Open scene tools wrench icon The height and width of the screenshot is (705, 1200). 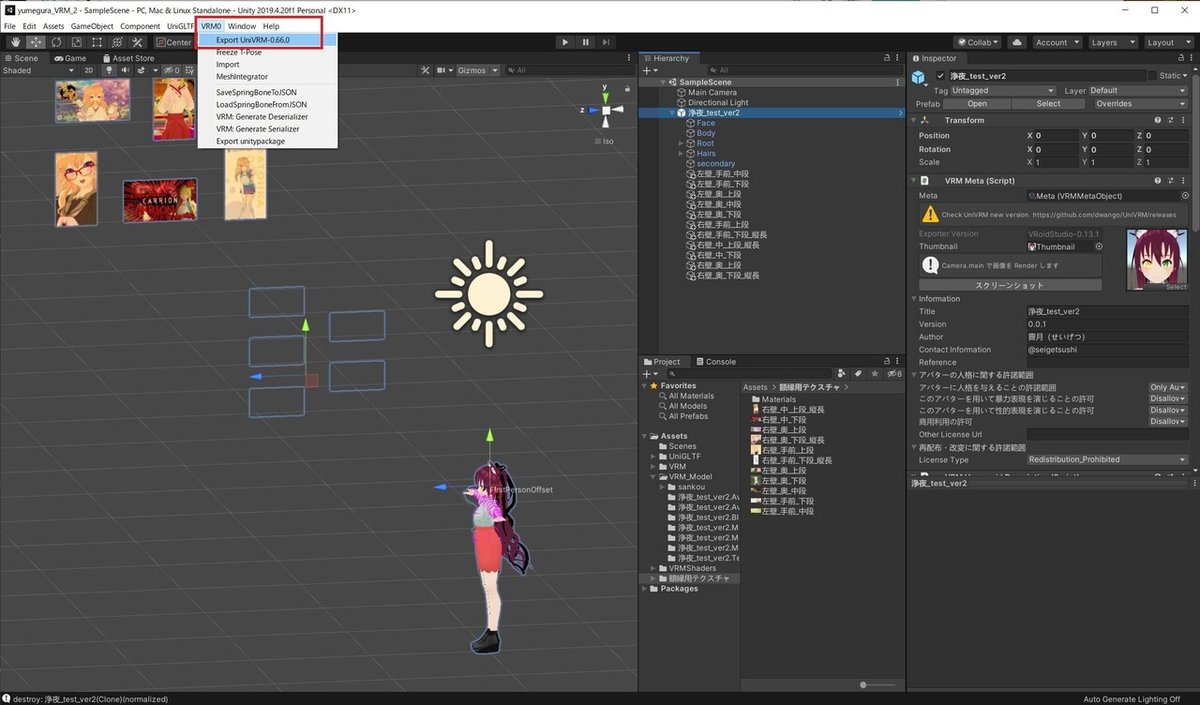tap(425, 70)
